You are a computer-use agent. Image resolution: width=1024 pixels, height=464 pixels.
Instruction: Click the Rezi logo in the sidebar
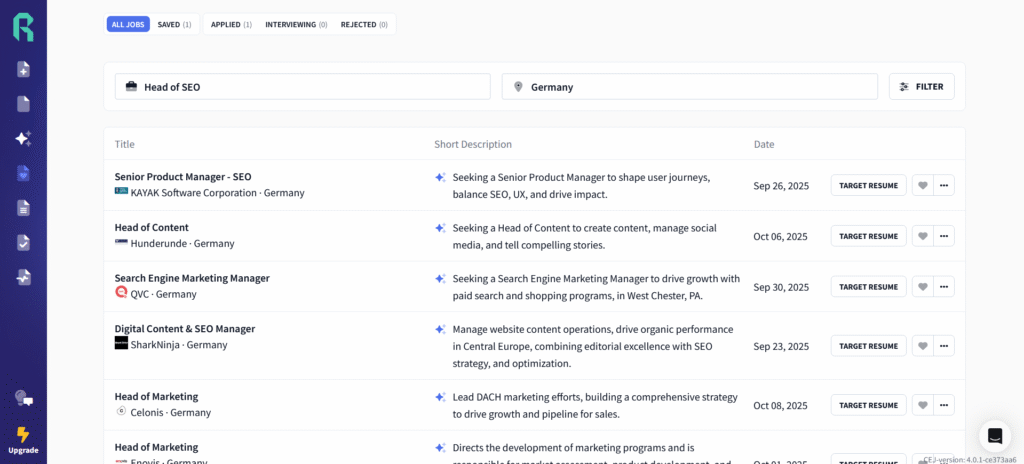click(23, 27)
